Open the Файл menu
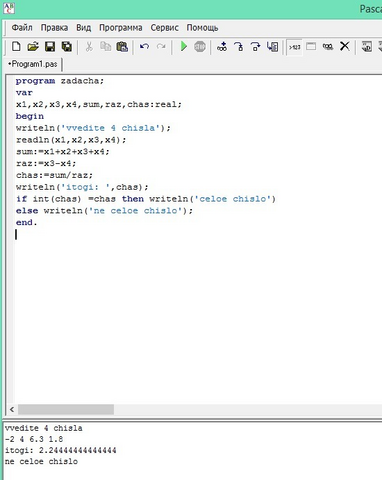The height and width of the screenshot is (480, 382). [22, 28]
